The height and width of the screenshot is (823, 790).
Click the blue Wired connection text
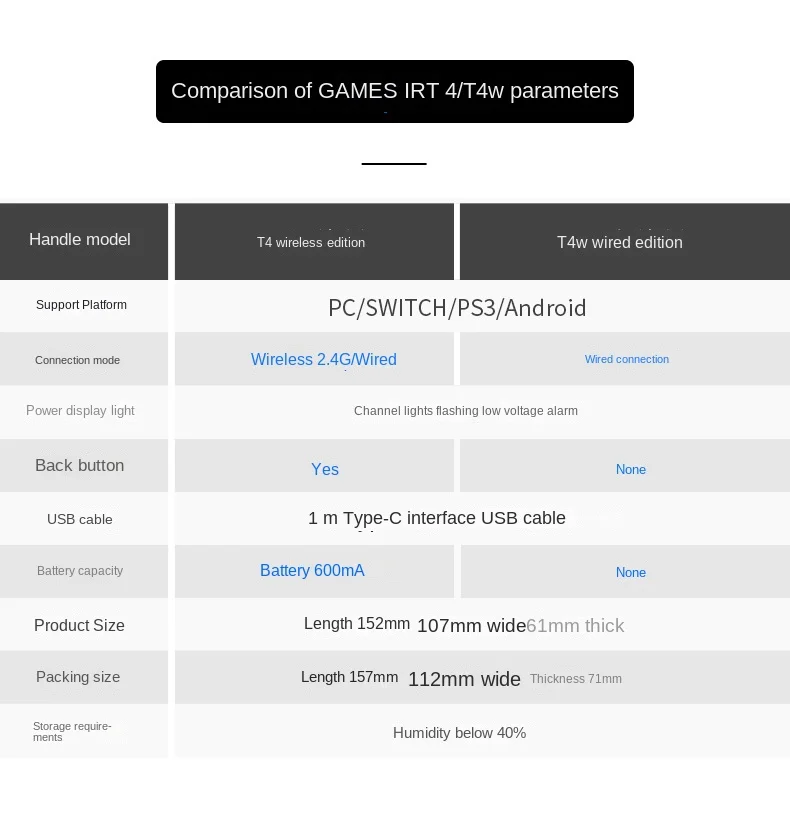pyautogui.click(x=627, y=359)
